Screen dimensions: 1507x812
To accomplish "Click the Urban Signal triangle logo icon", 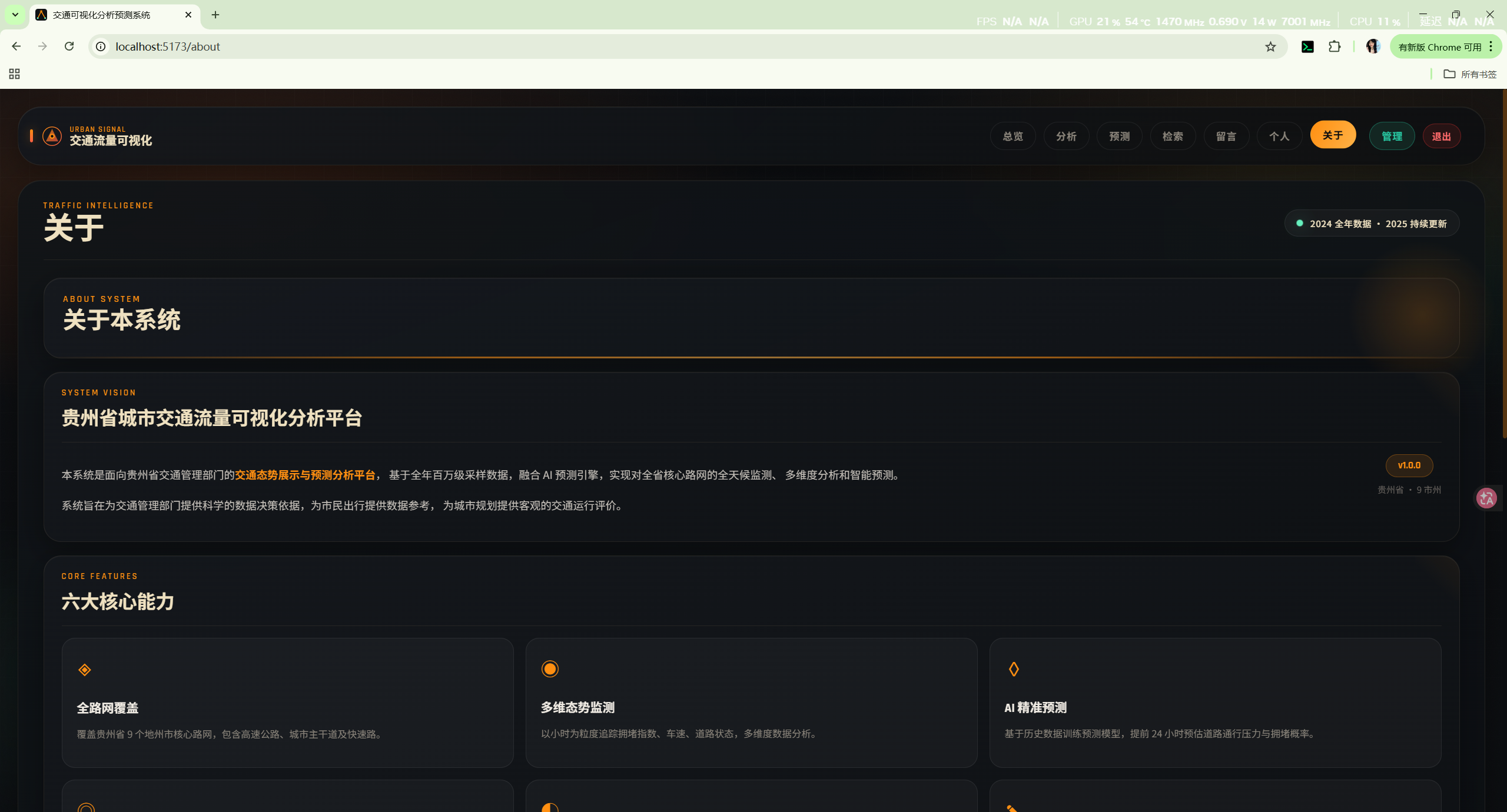I will pos(52,136).
